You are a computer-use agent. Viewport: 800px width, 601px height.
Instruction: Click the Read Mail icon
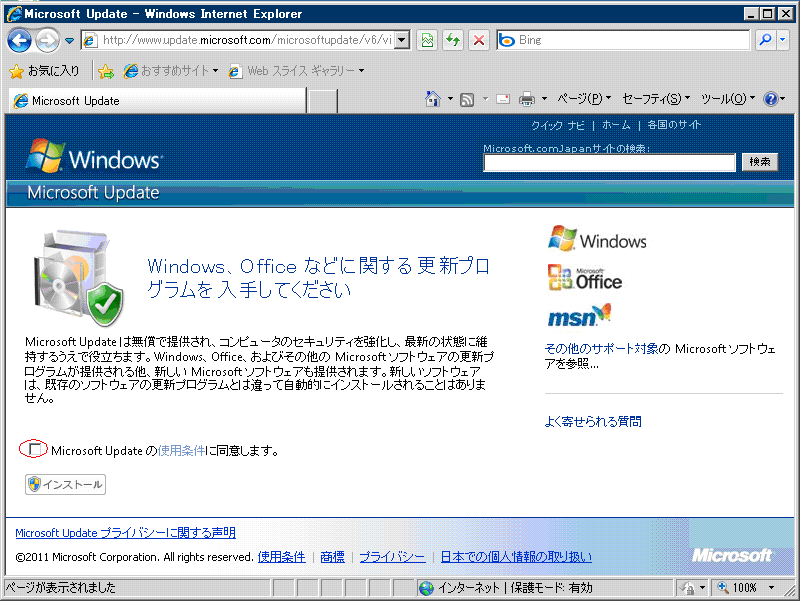(503, 98)
